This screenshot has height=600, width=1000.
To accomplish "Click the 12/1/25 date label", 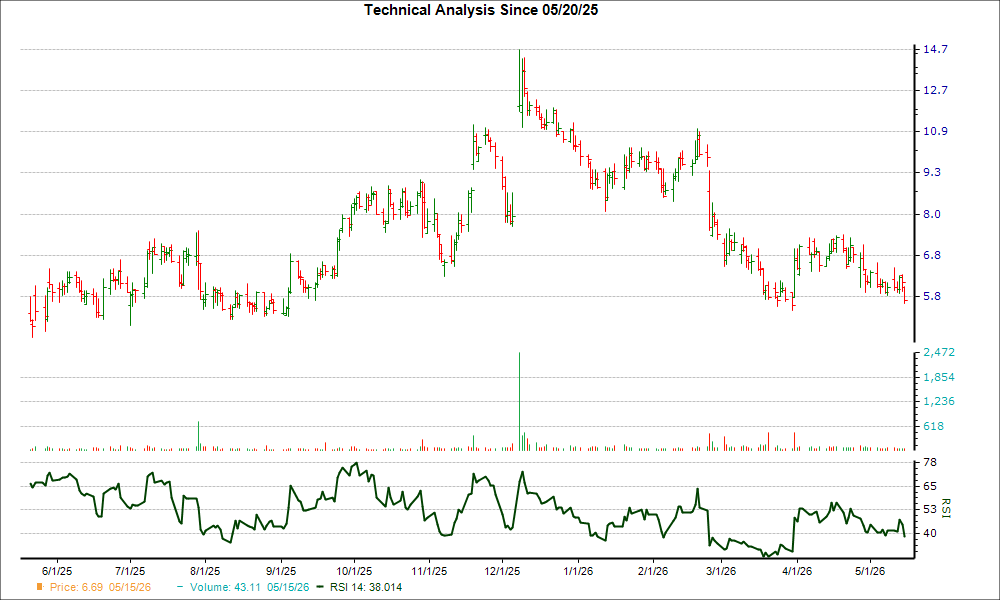I will click(502, 571).
